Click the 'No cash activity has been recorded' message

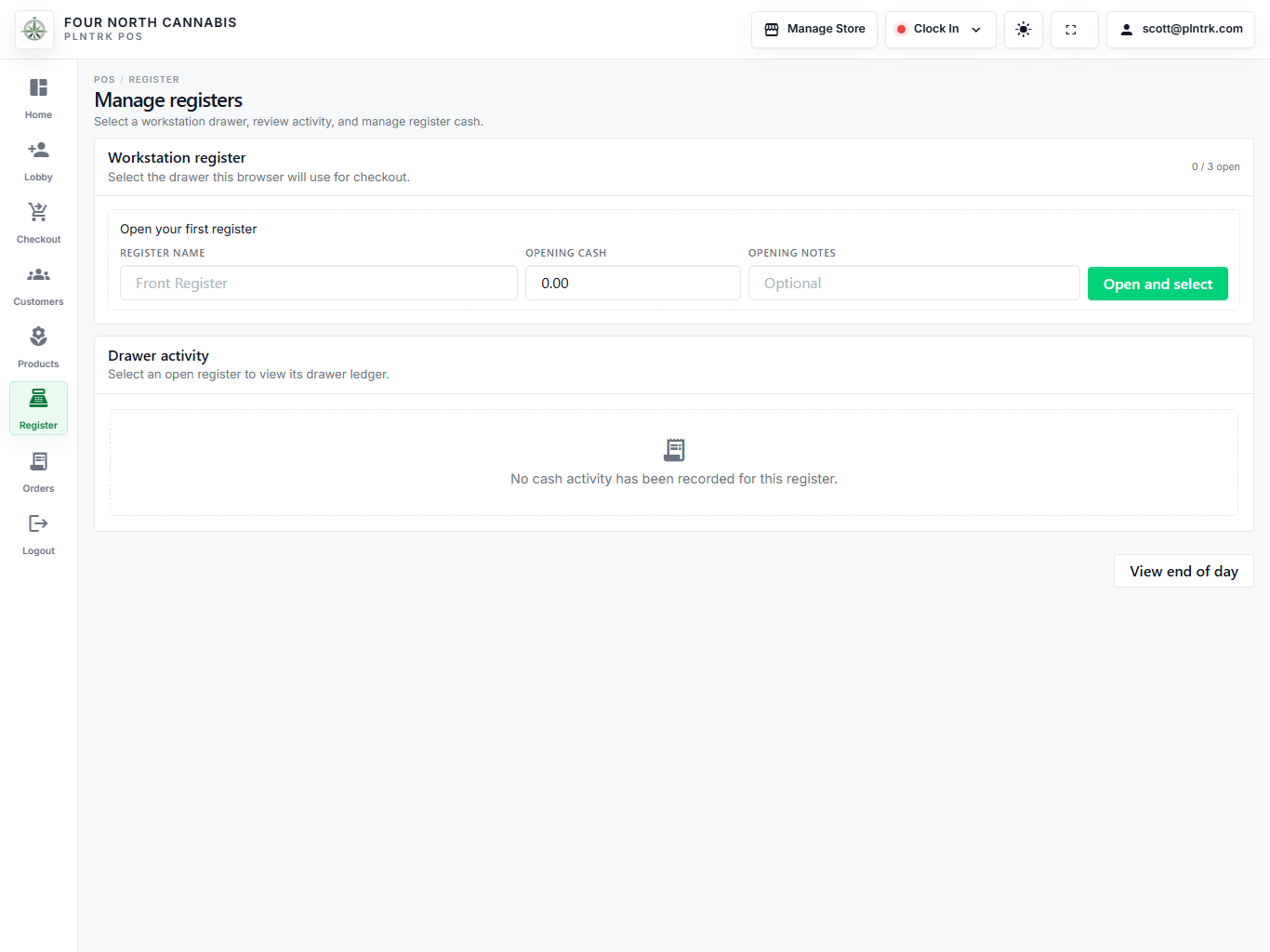[674, 479]
